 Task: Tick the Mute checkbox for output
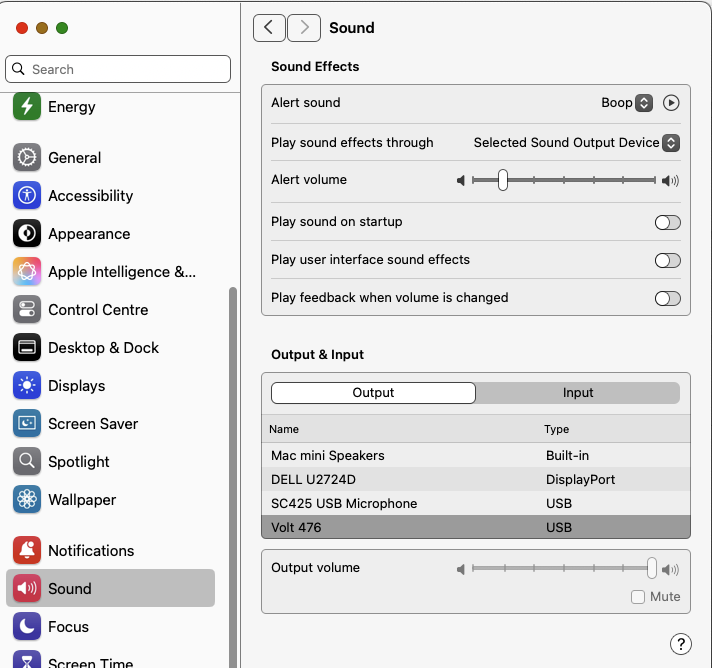coord(638,597)
